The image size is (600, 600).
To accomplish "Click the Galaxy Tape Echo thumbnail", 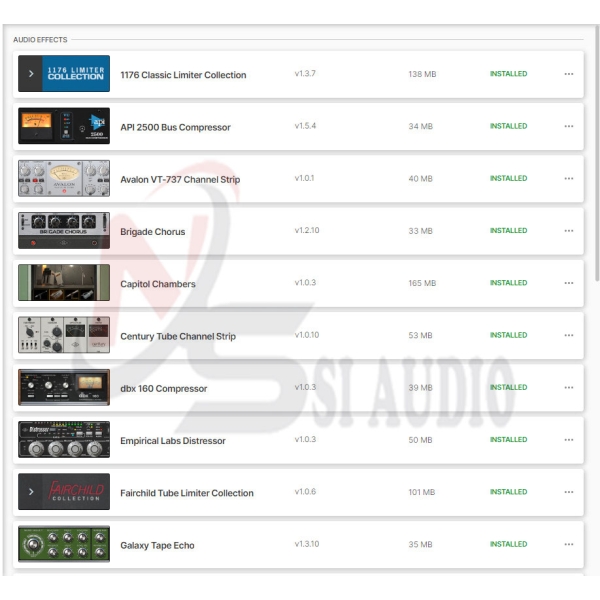I will click(64, 544).
